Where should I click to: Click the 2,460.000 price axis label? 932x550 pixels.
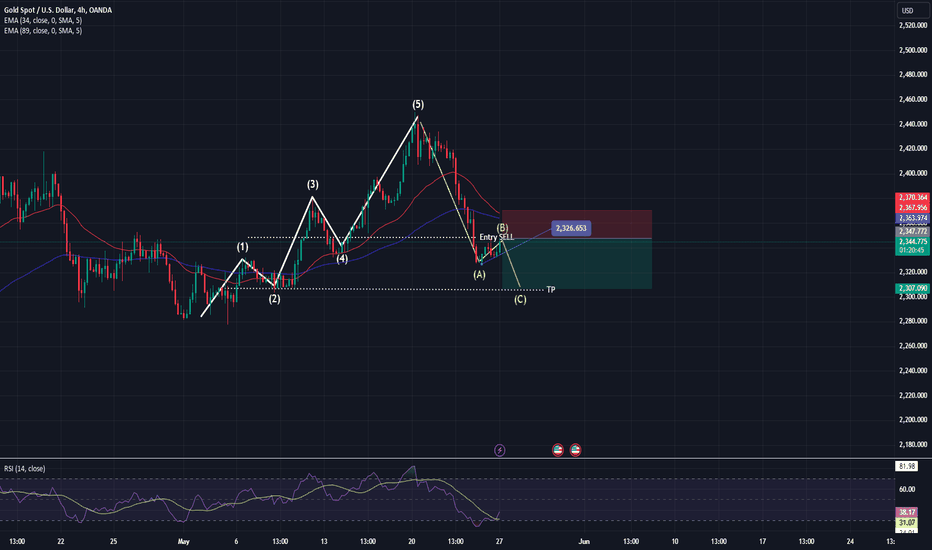click(x=913, y=99)
